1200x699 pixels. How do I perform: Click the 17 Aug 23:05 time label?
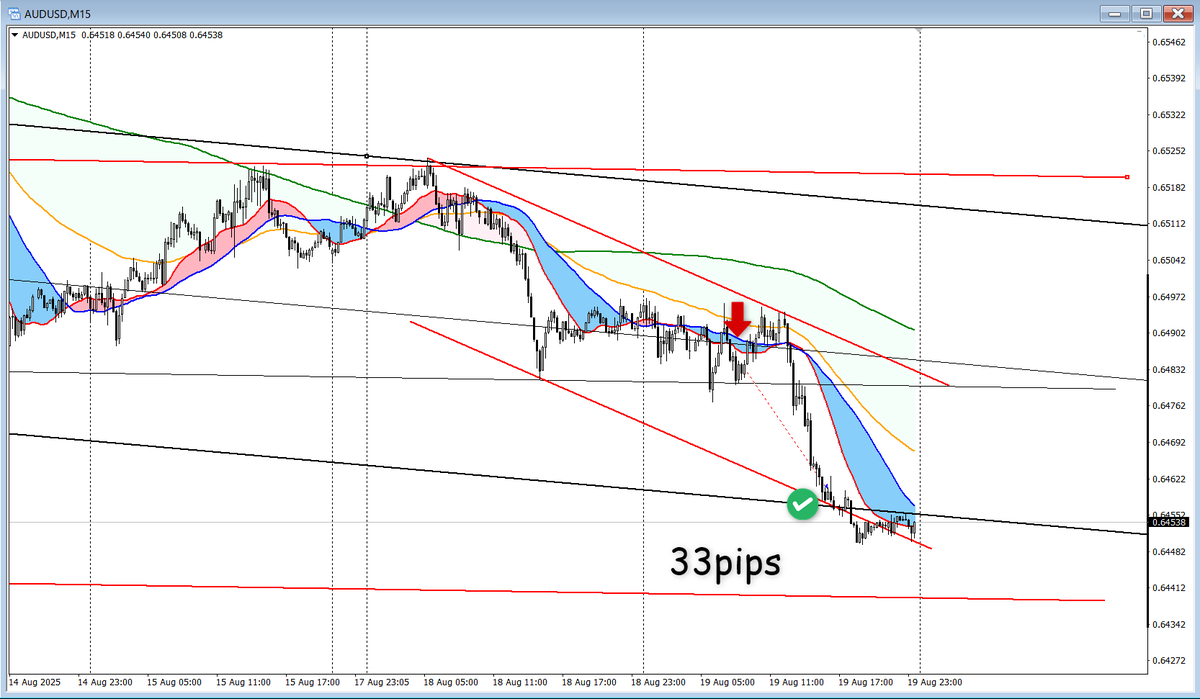point(382,681)
